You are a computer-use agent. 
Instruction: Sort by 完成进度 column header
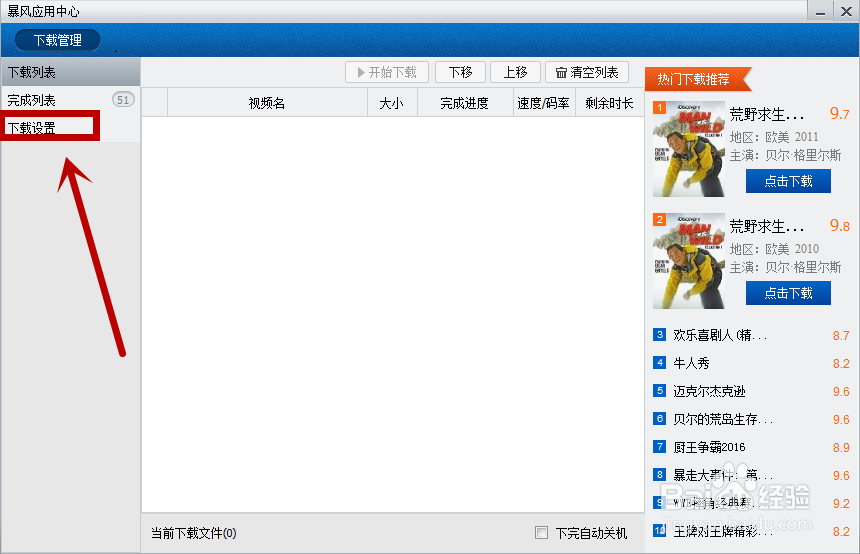click(x=465, y=103)
